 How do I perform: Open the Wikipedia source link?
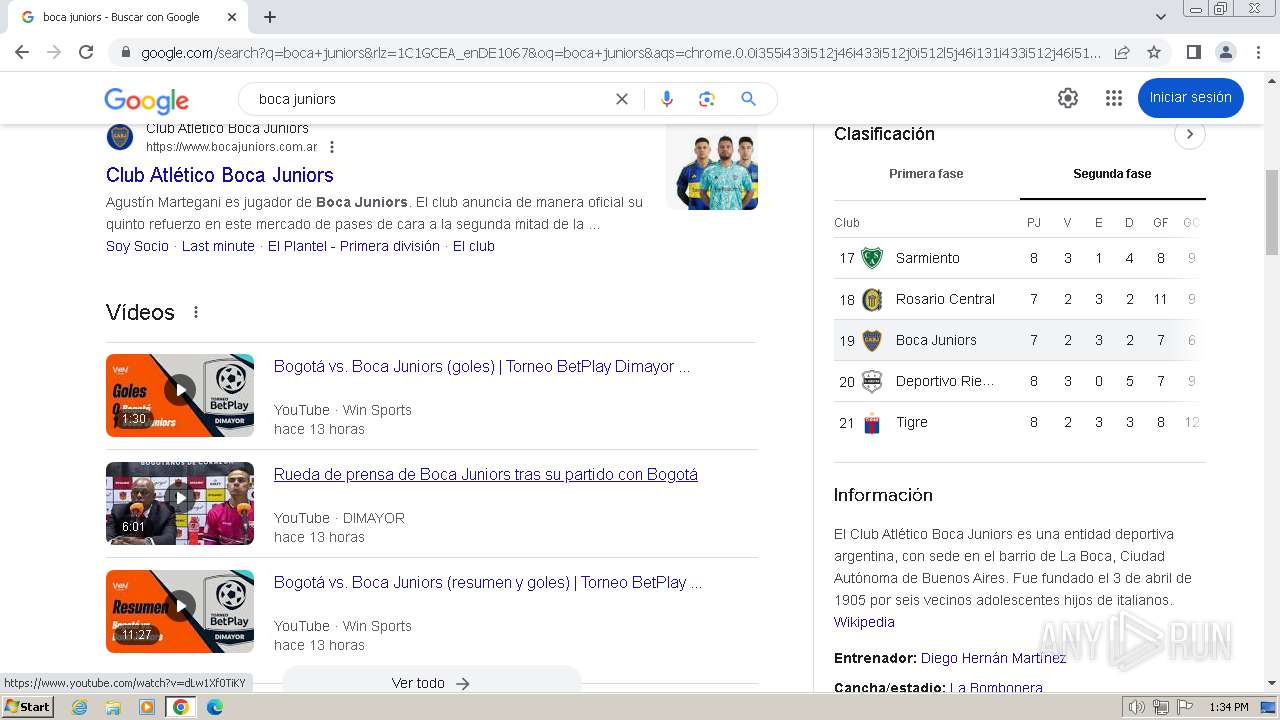[x=864, y=622]
